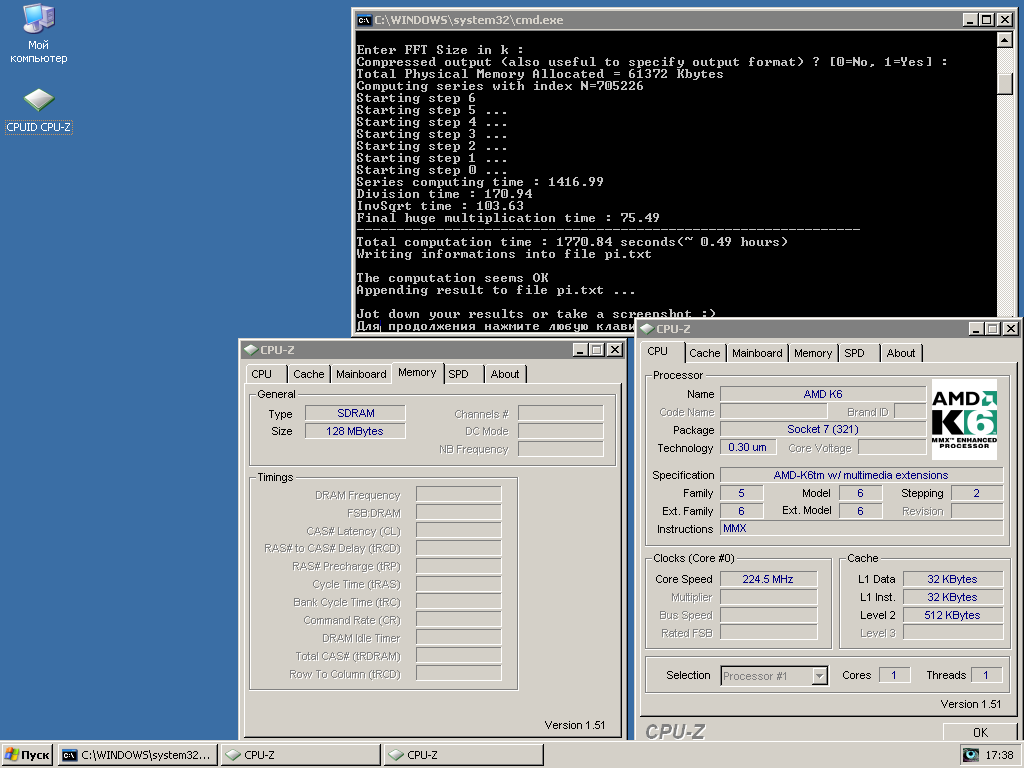
Task: Click 'The computation seems OK' text
Action: [453, 278]
